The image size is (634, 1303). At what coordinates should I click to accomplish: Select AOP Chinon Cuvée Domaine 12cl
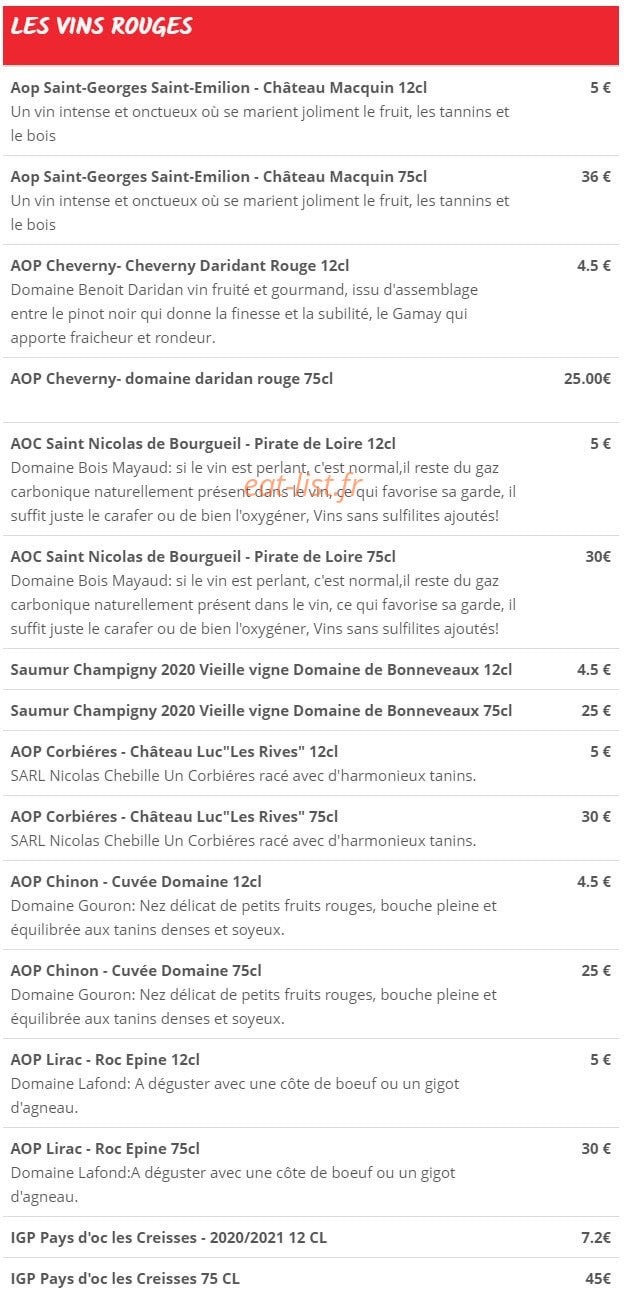[x=311, y=905]
